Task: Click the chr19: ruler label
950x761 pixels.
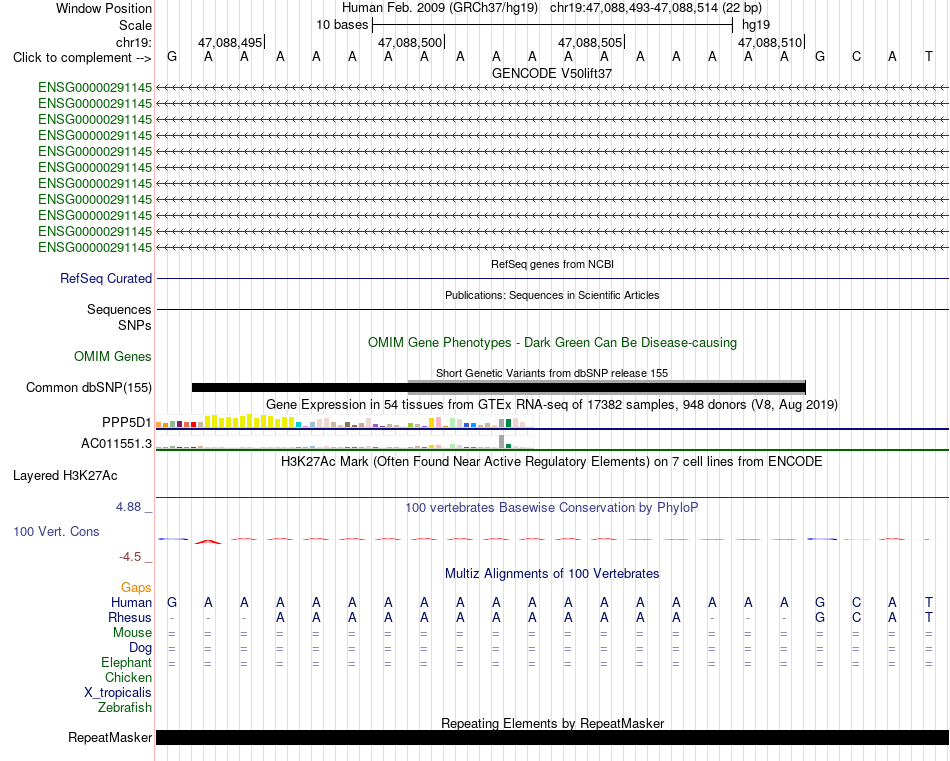Action: (x=133, y=42)
